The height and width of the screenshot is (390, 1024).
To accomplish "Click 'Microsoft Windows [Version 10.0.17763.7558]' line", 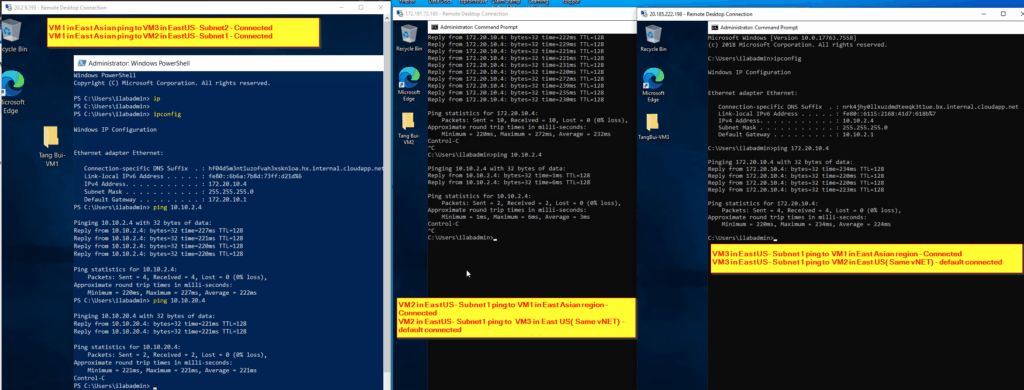I will pyautogui.click(x=782, y=38).
